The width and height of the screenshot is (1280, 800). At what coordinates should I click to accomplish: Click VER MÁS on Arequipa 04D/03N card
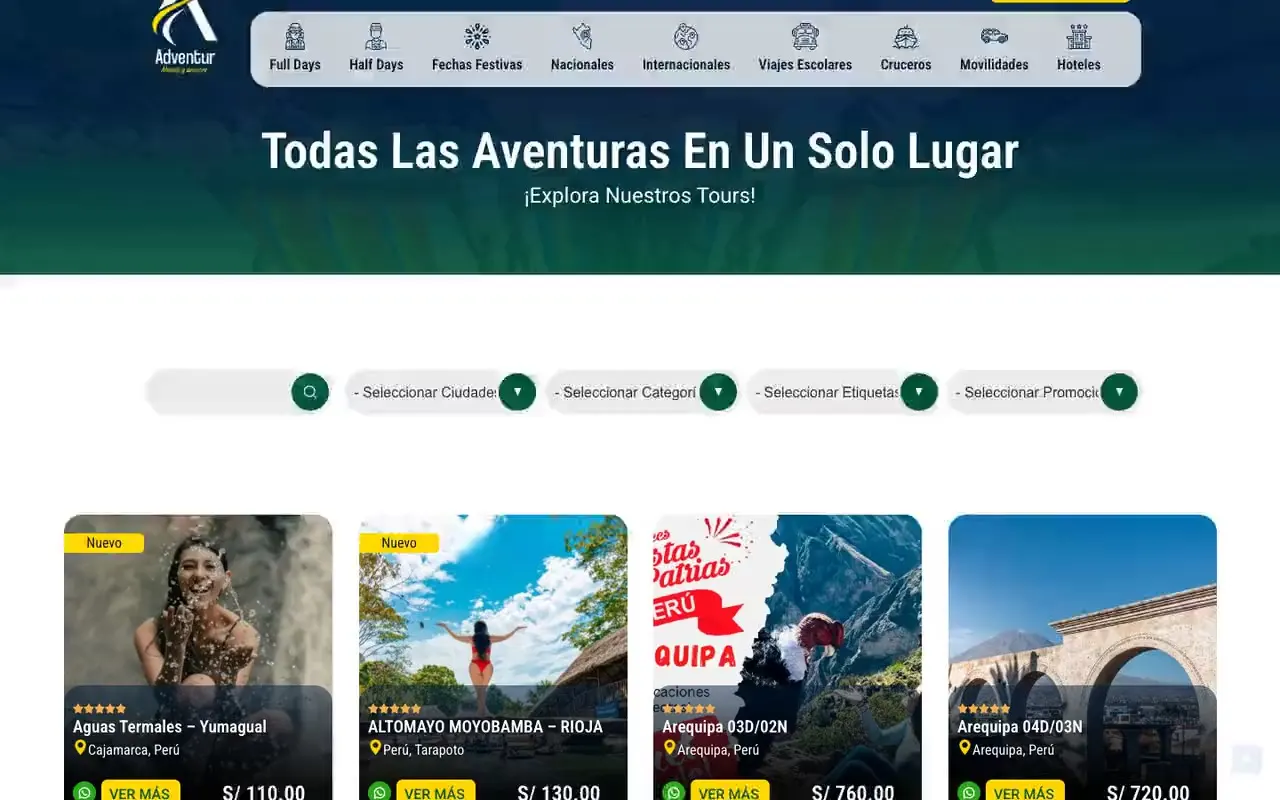1024,792
